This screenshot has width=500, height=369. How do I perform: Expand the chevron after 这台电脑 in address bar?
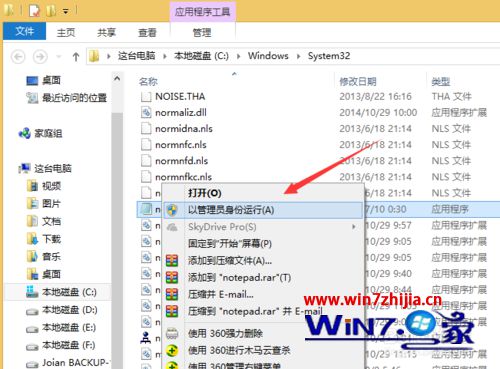[165, 56]
